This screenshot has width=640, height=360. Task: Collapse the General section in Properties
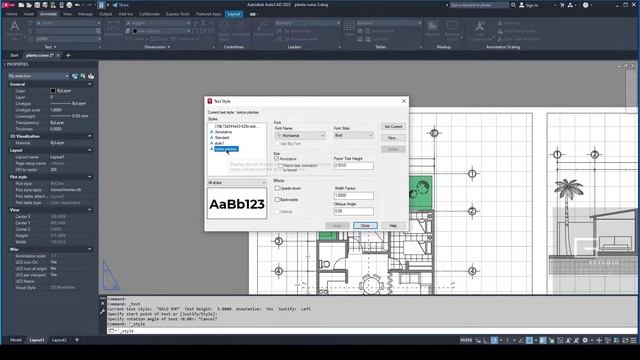pos(90,84)
